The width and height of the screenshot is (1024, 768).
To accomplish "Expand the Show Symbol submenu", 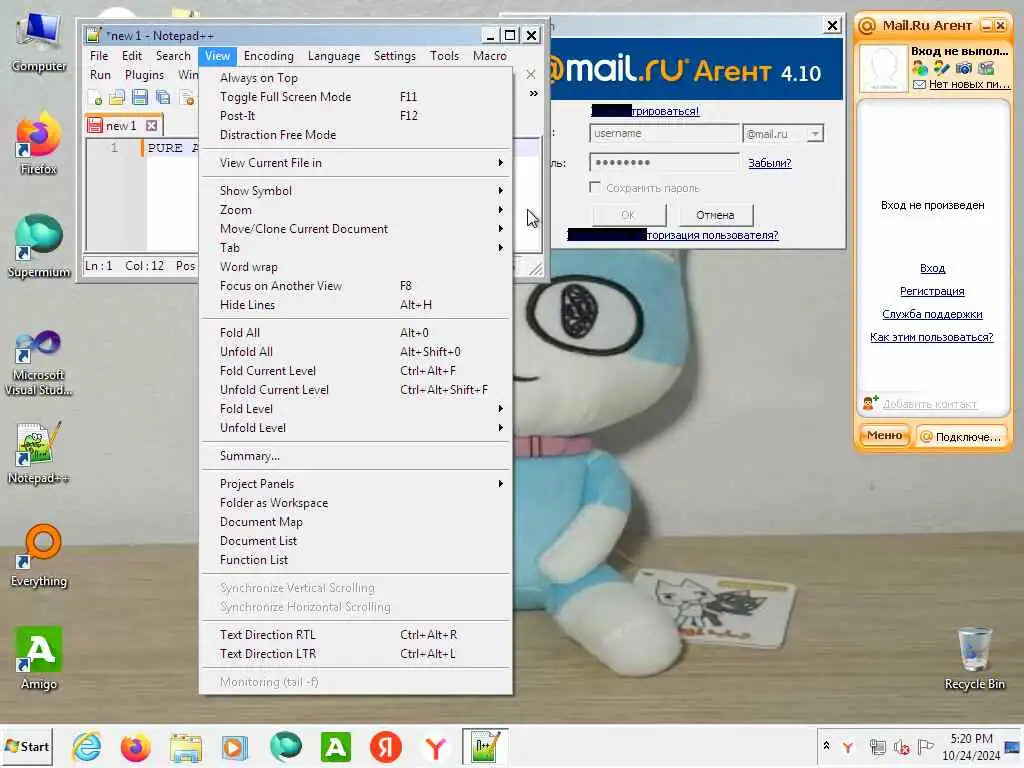I will coord(355,191).
